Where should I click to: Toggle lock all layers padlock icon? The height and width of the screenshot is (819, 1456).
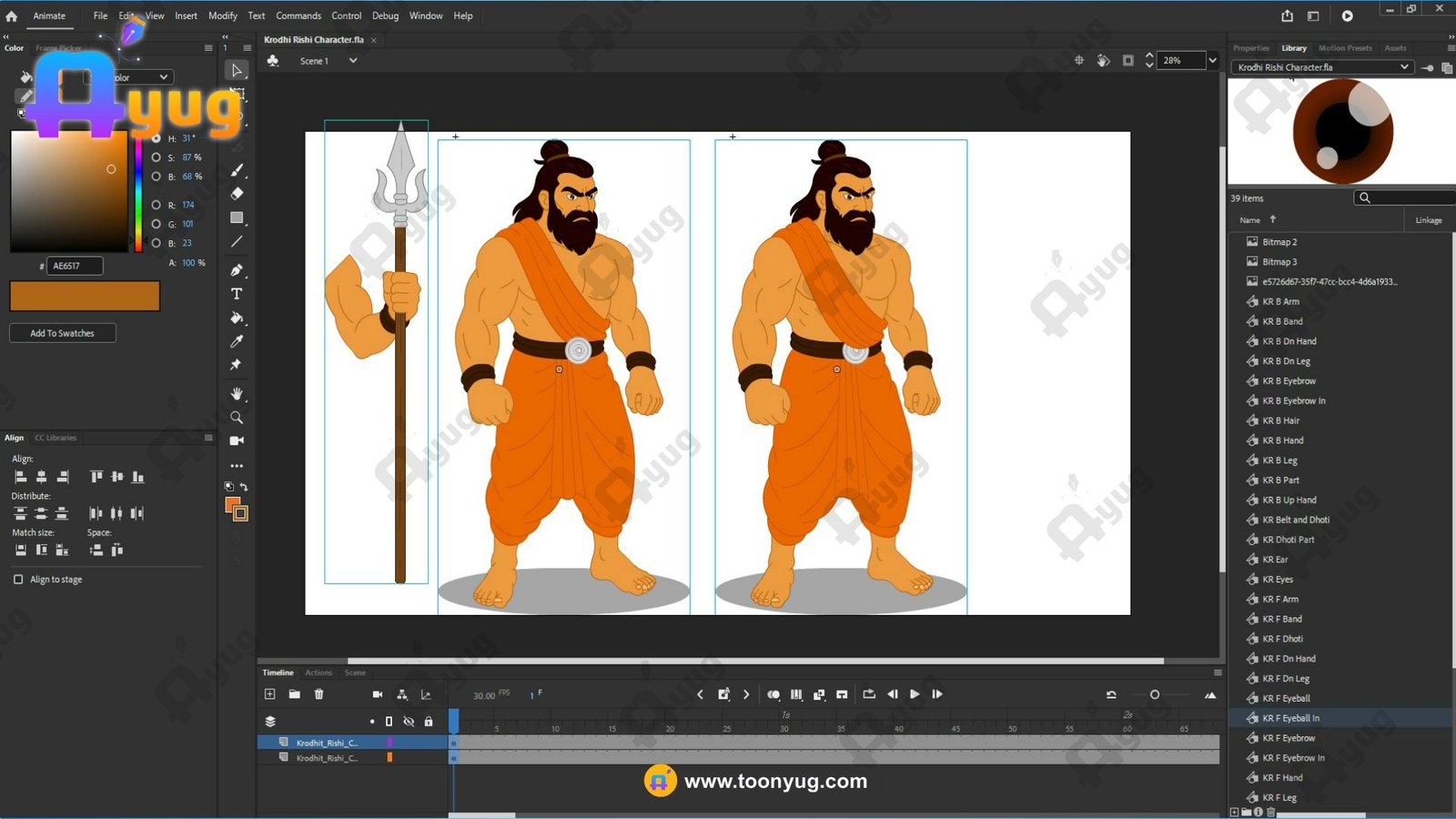coord(429,722)
